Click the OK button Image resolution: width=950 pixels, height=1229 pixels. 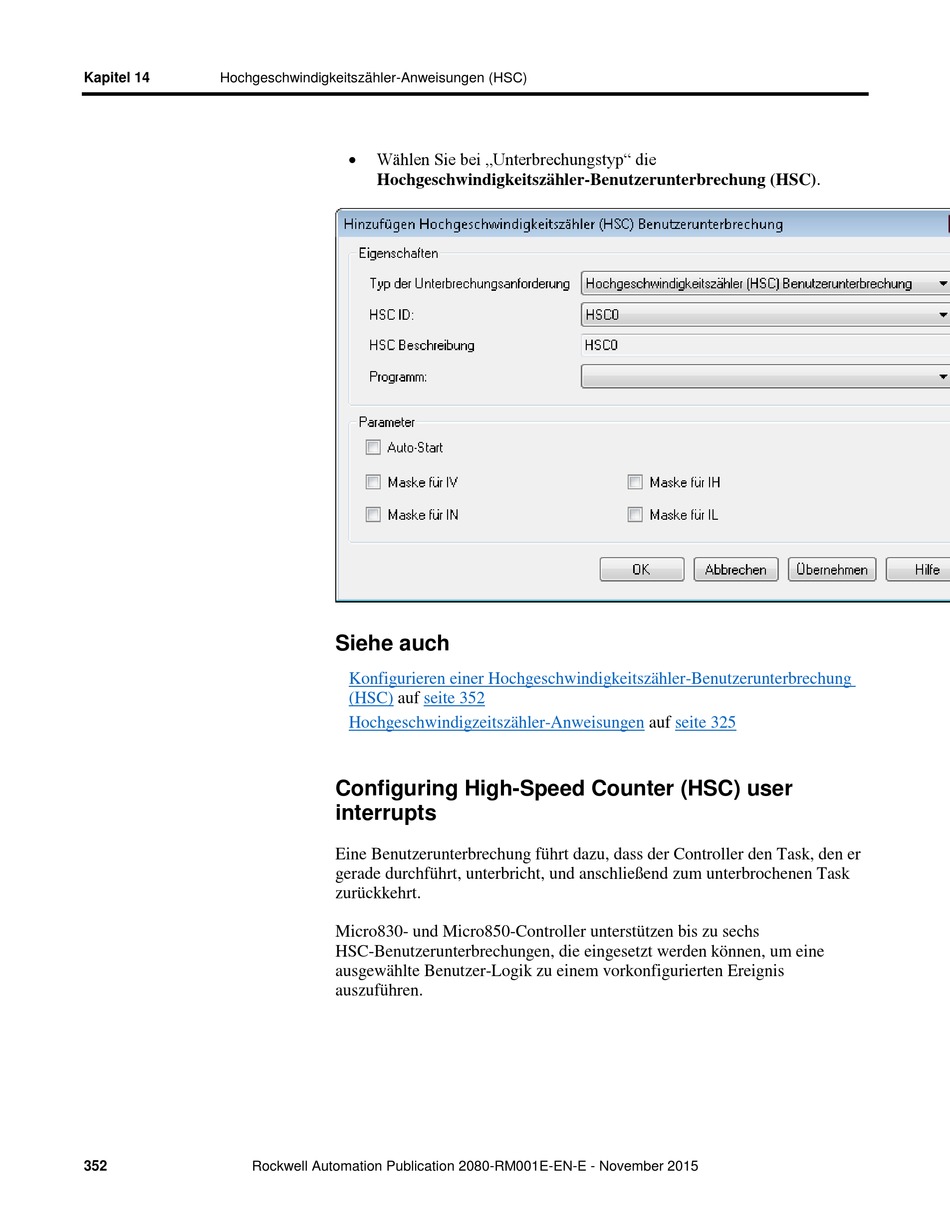(x=642, y=569)
